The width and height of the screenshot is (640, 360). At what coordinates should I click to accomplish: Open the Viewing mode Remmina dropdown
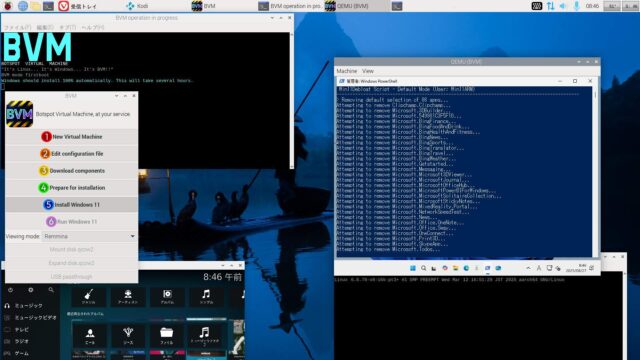click(x=89, y=236)
